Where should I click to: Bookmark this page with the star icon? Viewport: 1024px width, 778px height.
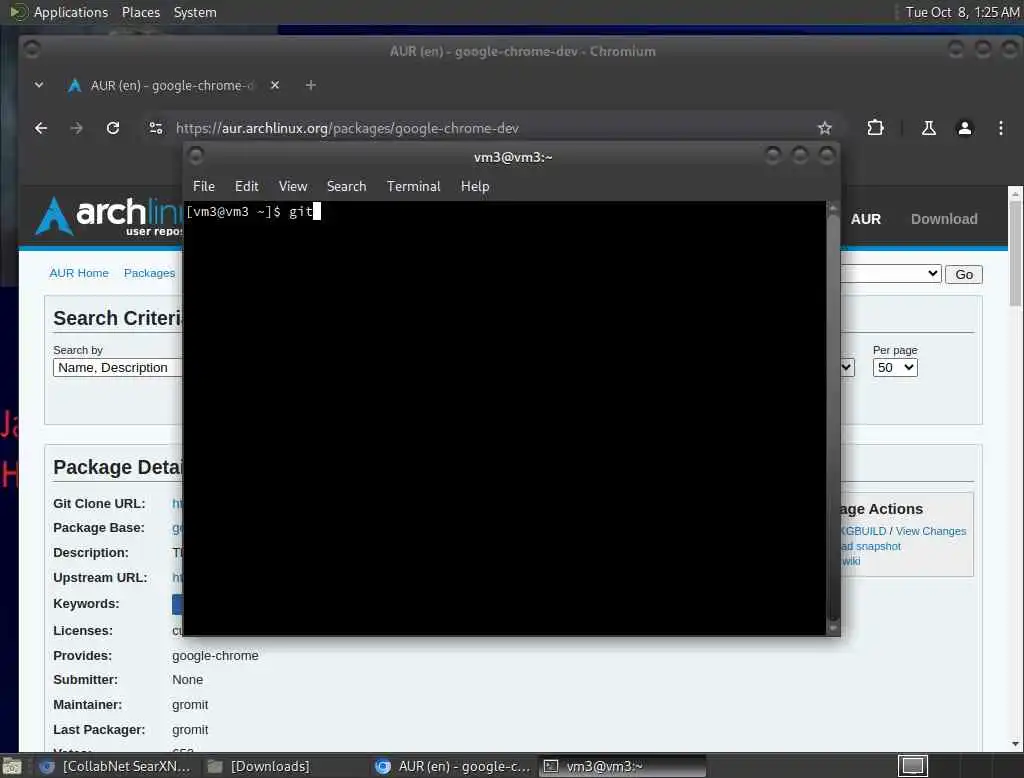click(x=825, y=128)
